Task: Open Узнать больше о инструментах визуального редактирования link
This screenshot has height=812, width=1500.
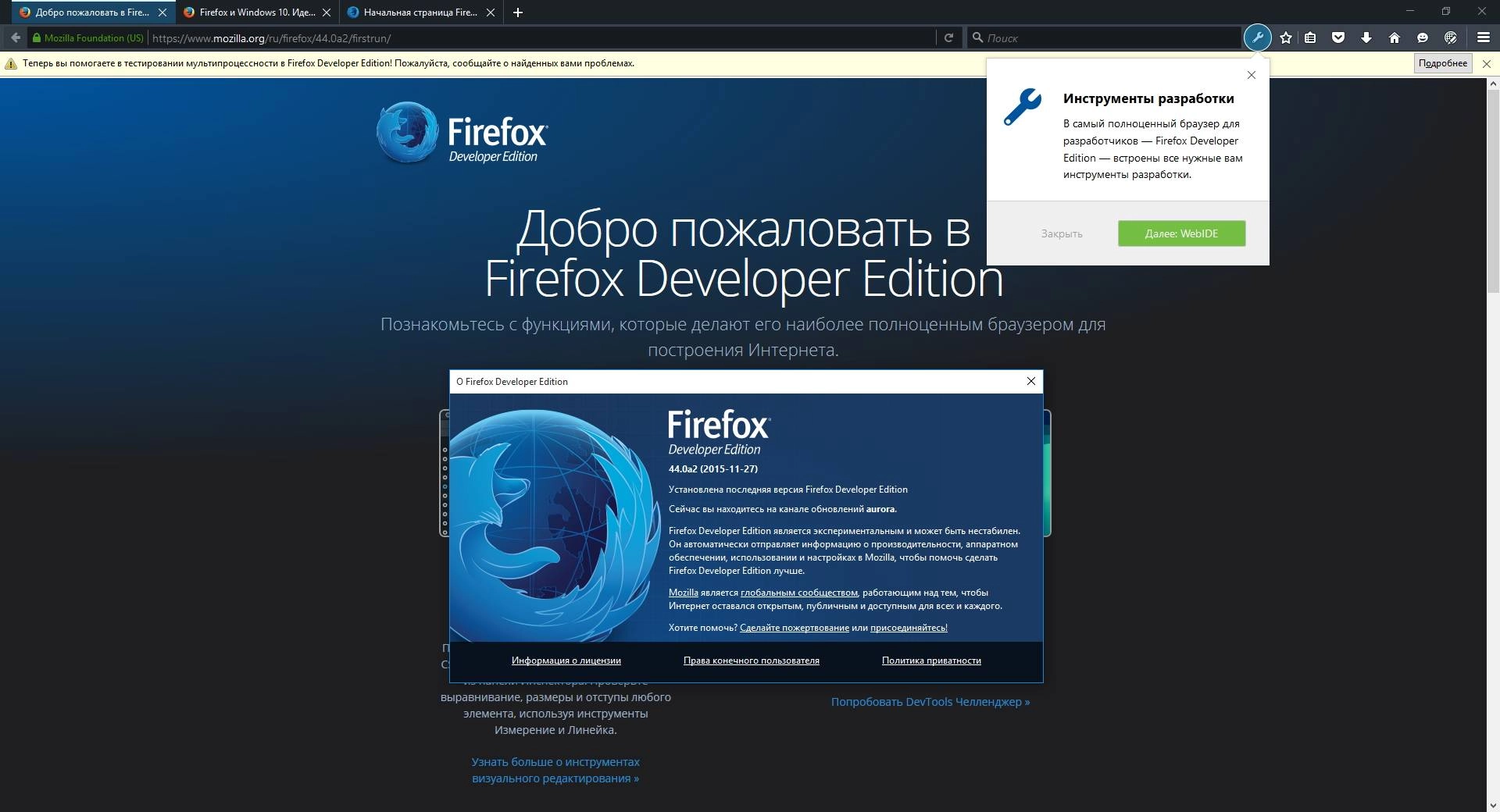Action: (555, 770)
